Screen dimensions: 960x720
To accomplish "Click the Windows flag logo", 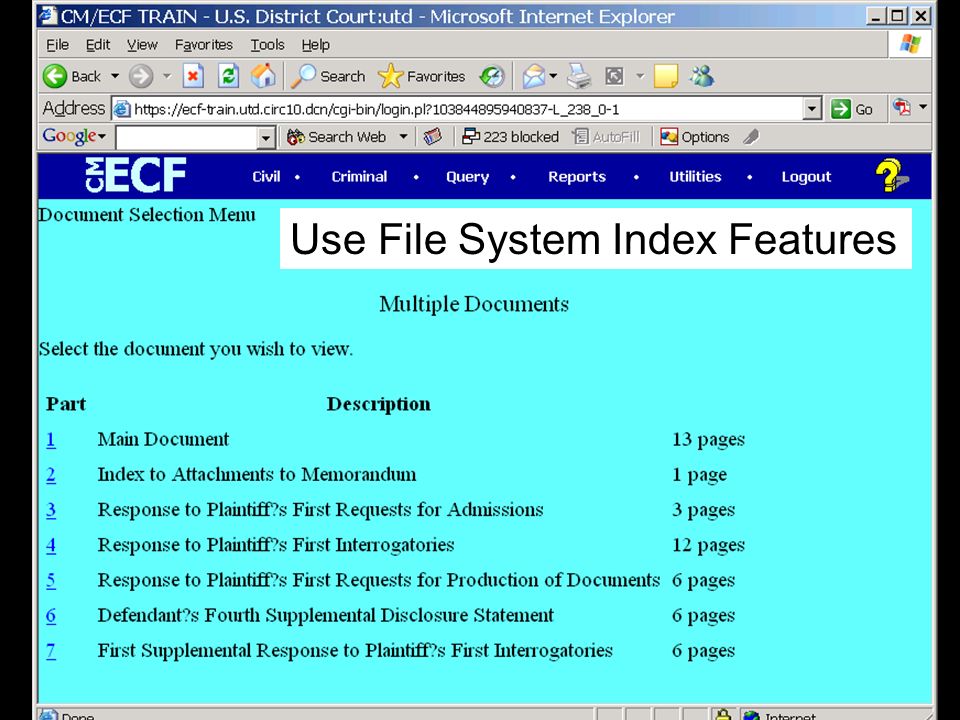I will pos(910,44).
